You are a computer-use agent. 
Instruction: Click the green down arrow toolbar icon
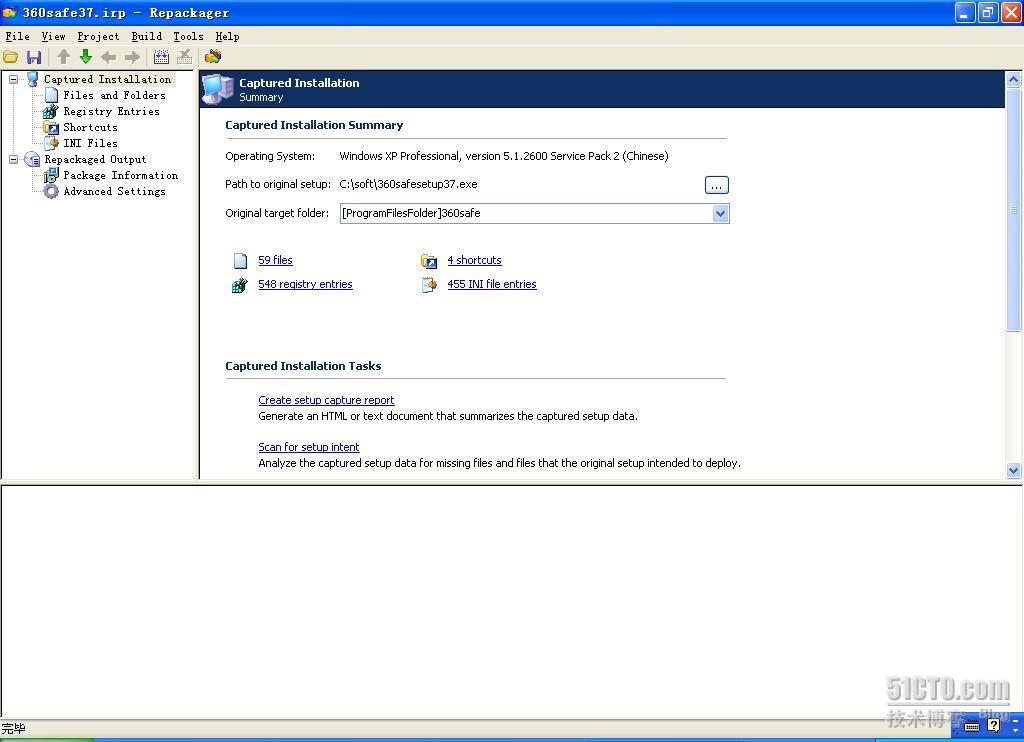click(x=86, y=57)
